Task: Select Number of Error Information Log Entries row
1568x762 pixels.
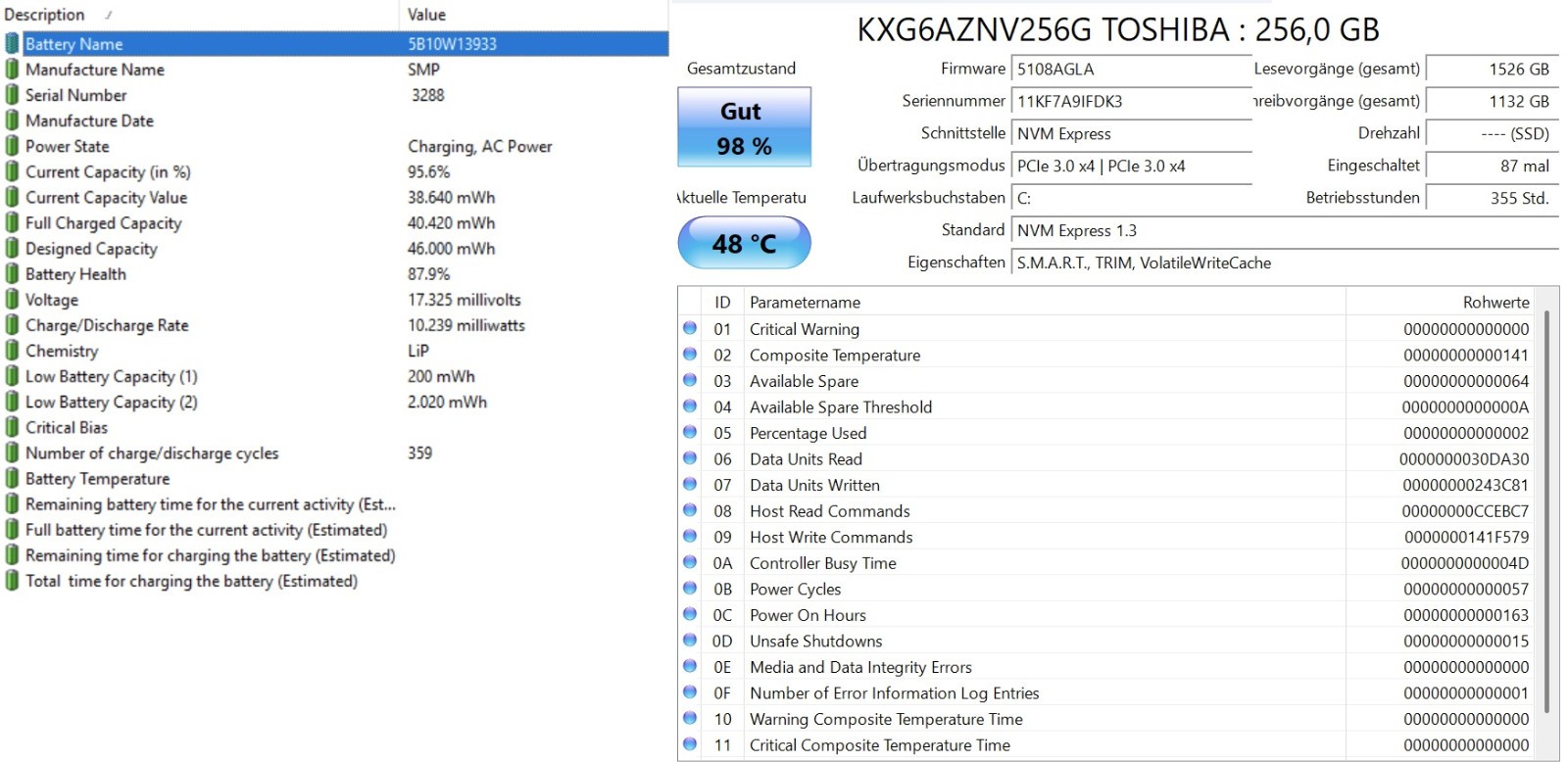Action: pyautogui.click(x=1107, y=692)
